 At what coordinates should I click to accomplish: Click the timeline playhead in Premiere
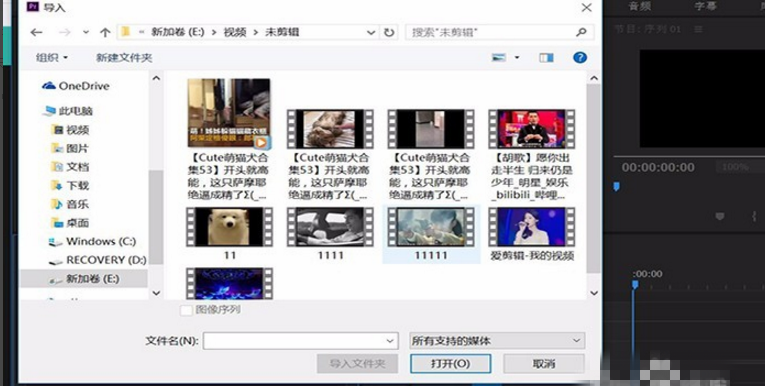point(635,284)
